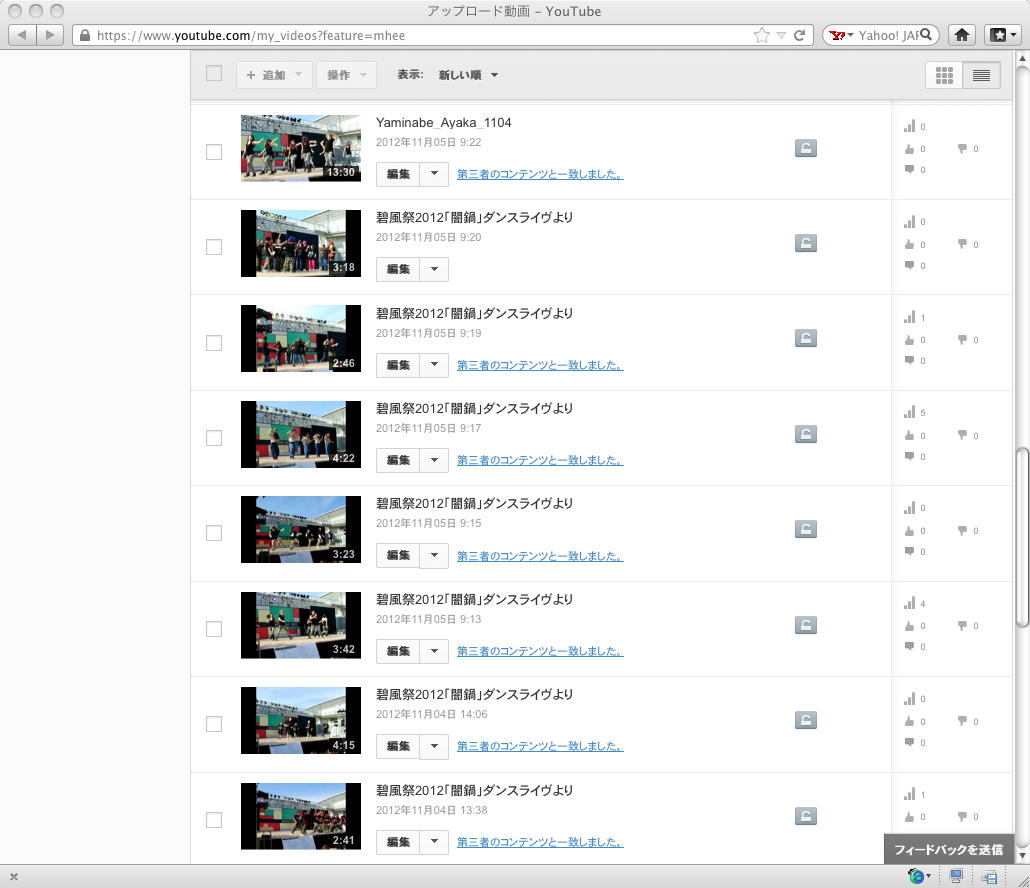
Task: Click search magnifier in Yahoo search box
Action: [926, 35]
